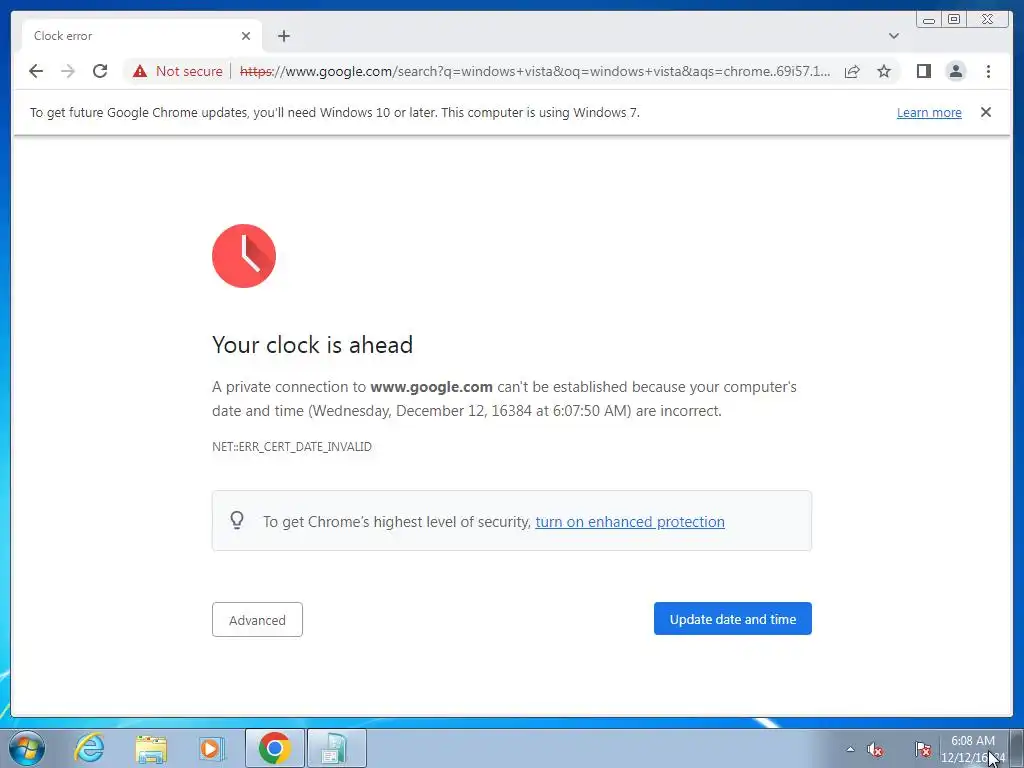Show hidden system tray icons
Viewport: 1024px width, 768px height.
(x=850, y=749)
